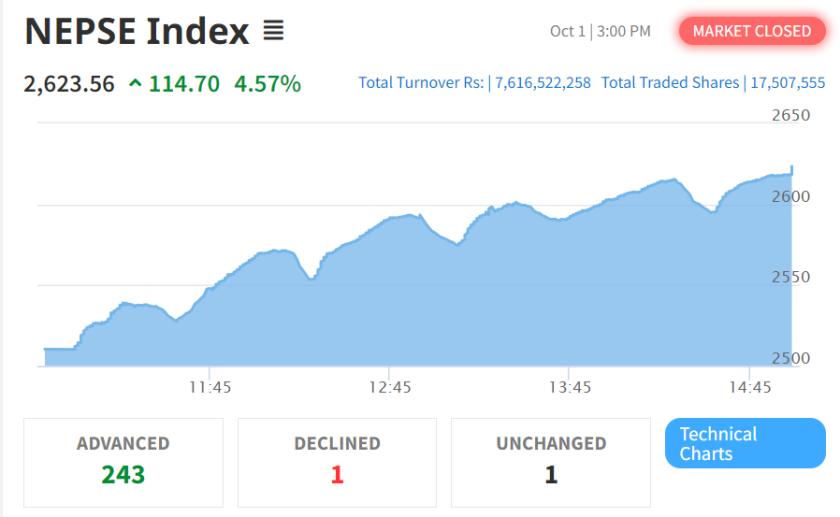Click the Oct 1 3:00 PM timestamp
840x517 pixels.
point(600,32)
